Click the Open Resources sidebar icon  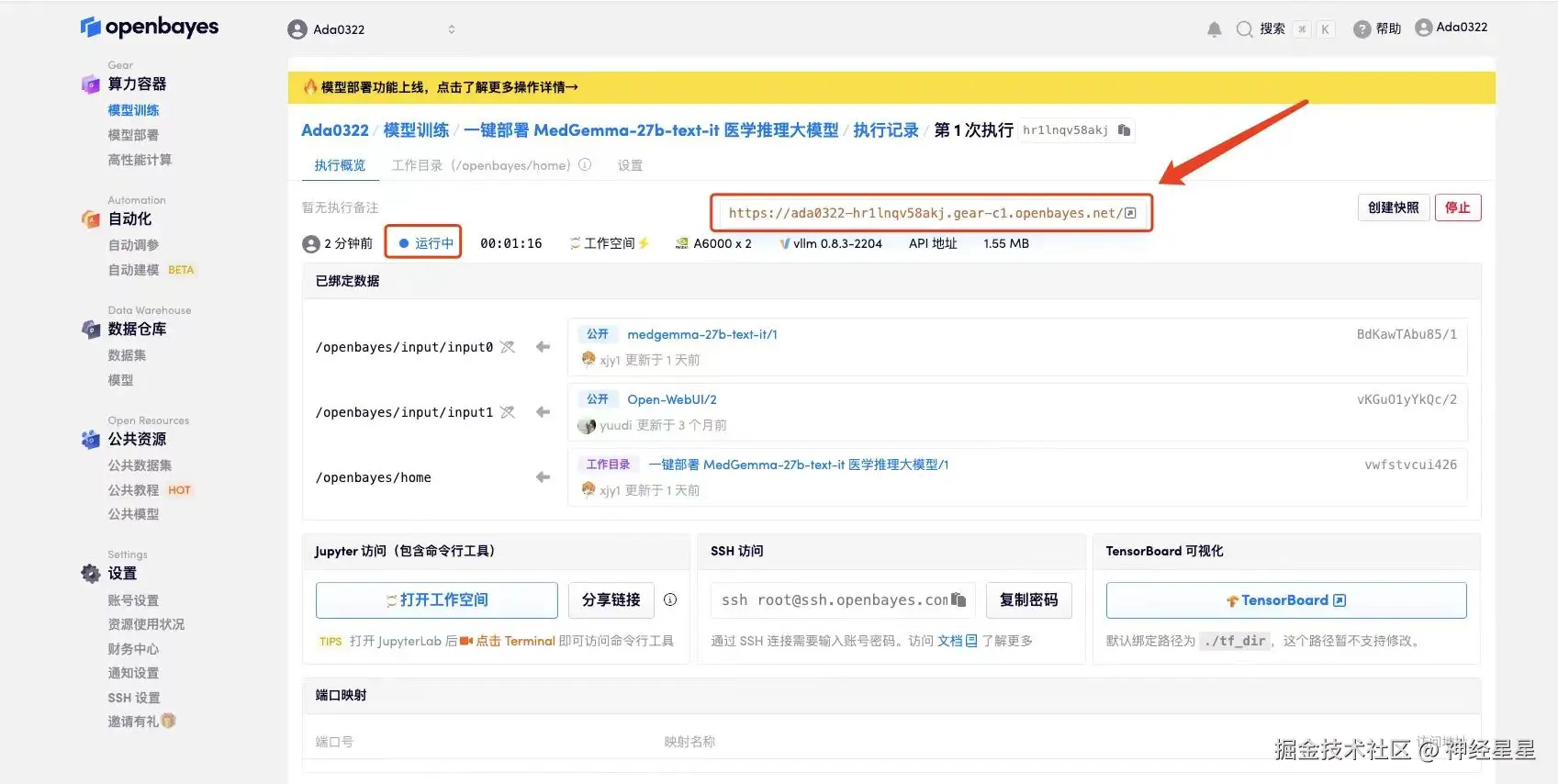[90, 440]
